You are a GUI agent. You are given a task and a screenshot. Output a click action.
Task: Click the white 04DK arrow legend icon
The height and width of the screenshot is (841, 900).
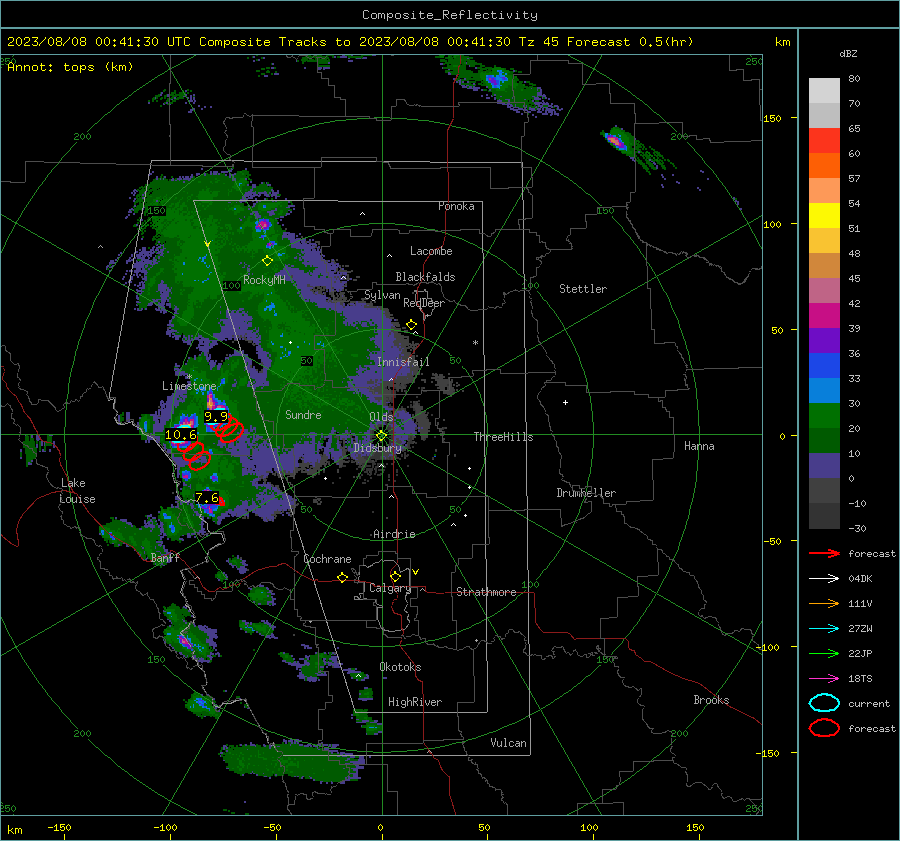[824, 579]
